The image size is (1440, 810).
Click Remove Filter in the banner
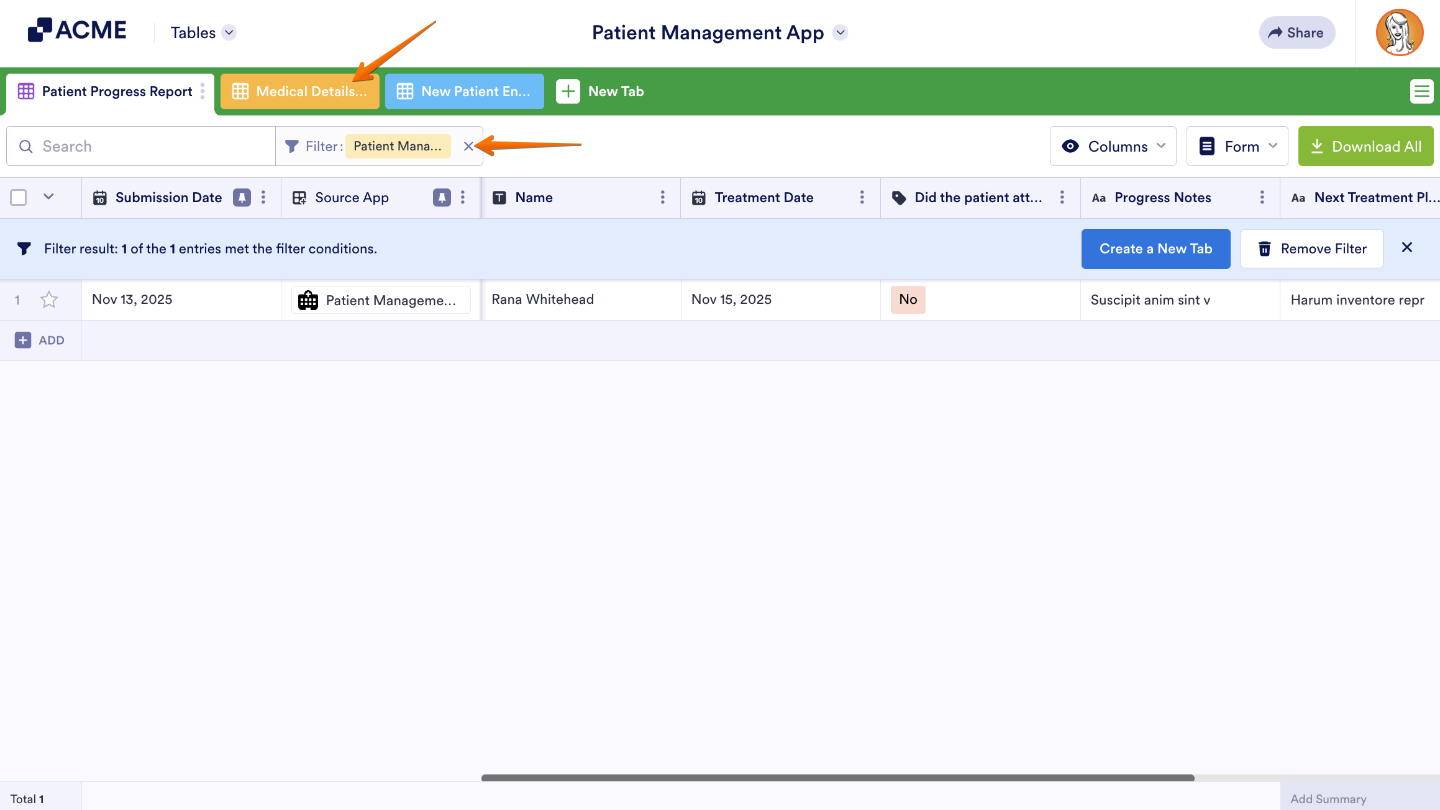click(1312, 248)
